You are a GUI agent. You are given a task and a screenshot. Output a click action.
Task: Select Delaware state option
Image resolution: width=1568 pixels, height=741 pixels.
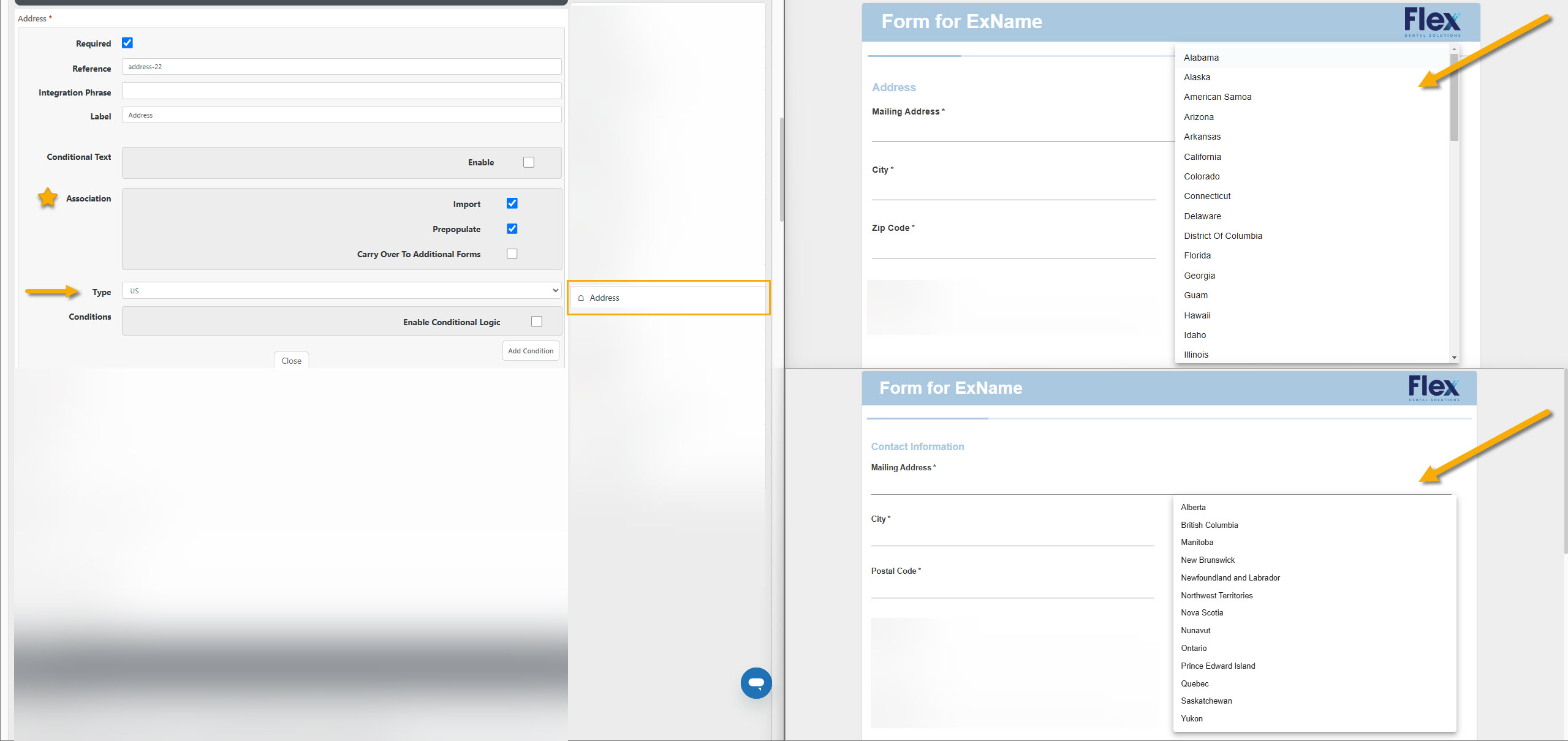coord(1312,216)
